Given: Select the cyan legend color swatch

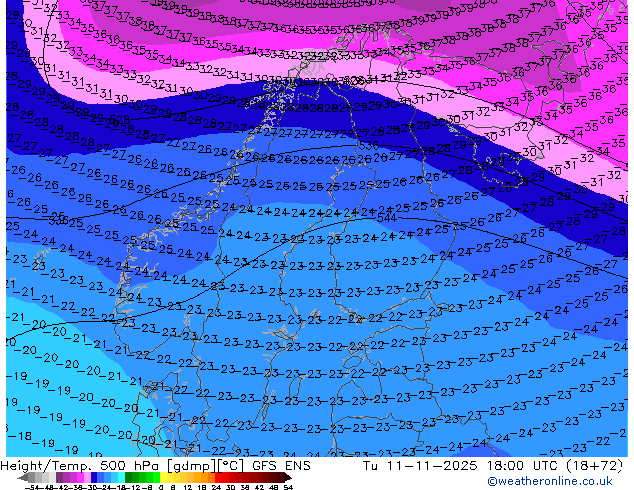Looking at the screenshot, I should (x=121, y=477).
